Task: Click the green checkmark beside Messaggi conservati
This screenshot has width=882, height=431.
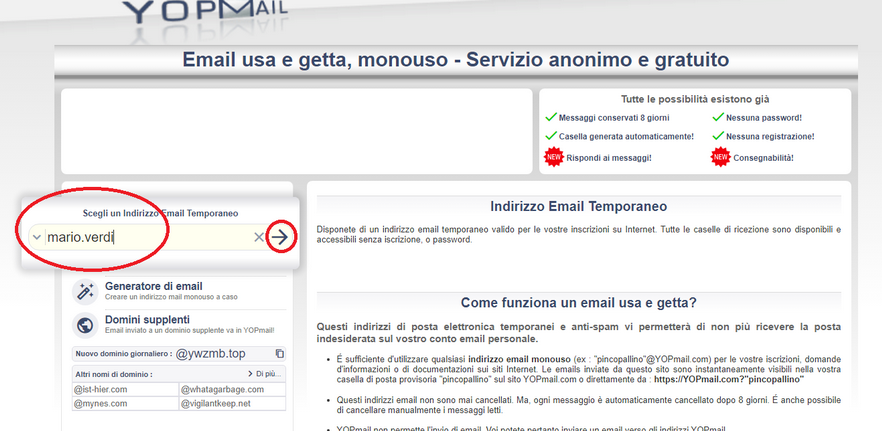Action: (551, 118)
